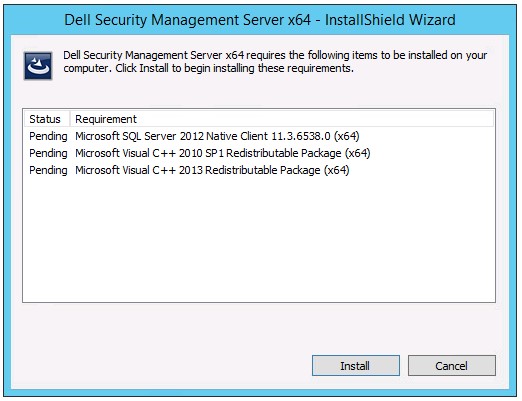
Task: Click 'SP1' text in Visual C++ 2010 row
Action: point(214,153)
